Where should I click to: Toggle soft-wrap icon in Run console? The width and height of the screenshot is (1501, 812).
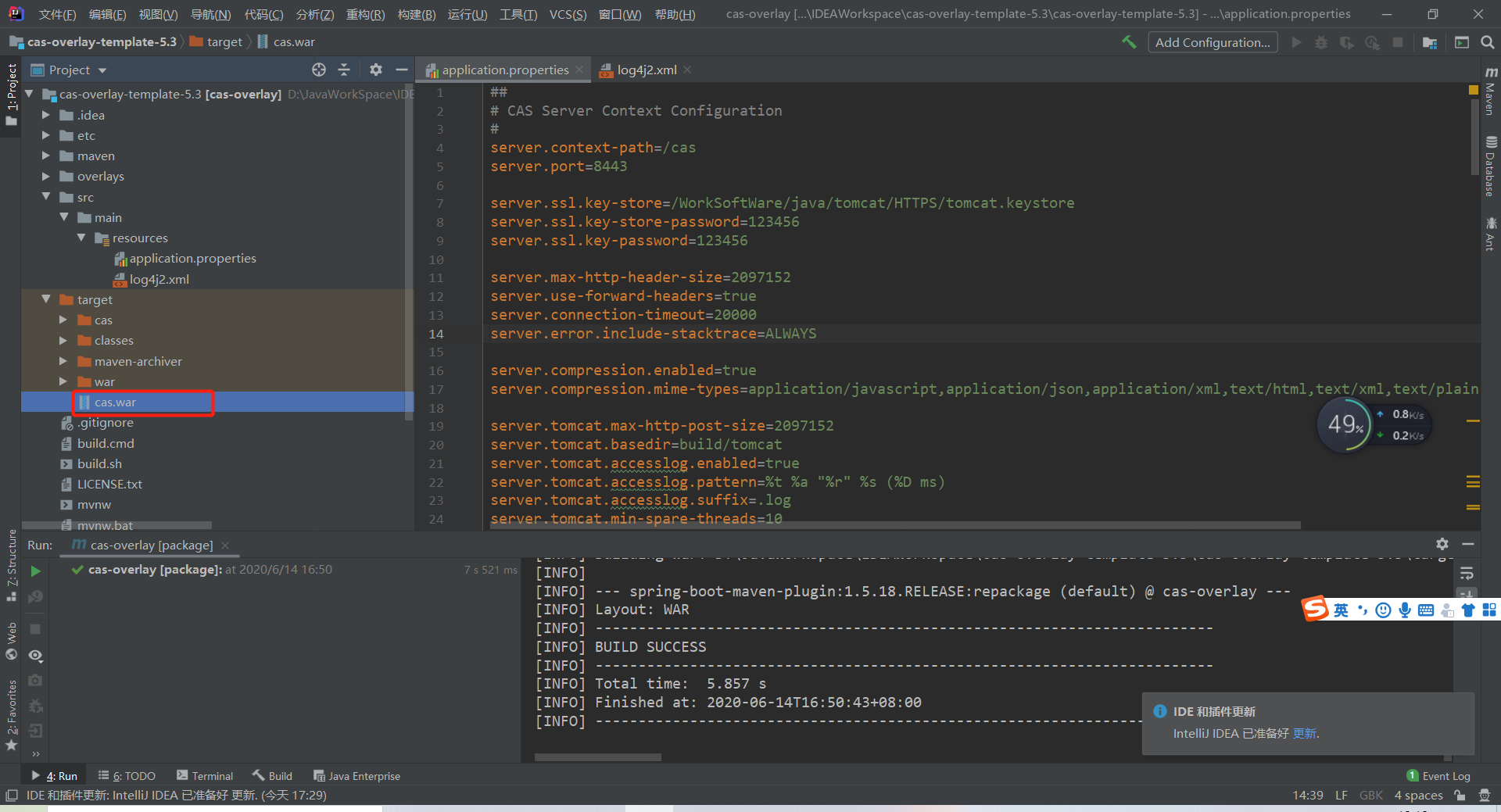tap(1467, 574)
